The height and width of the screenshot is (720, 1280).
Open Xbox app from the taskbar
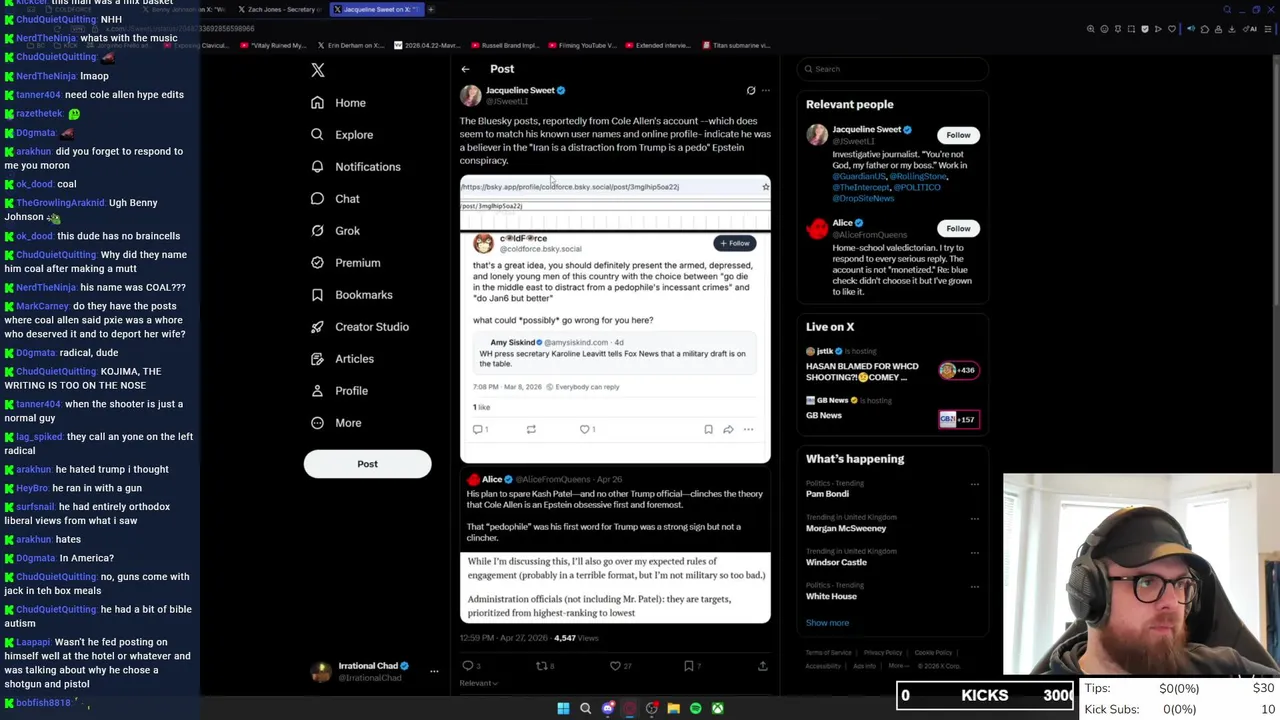point(718,708)
